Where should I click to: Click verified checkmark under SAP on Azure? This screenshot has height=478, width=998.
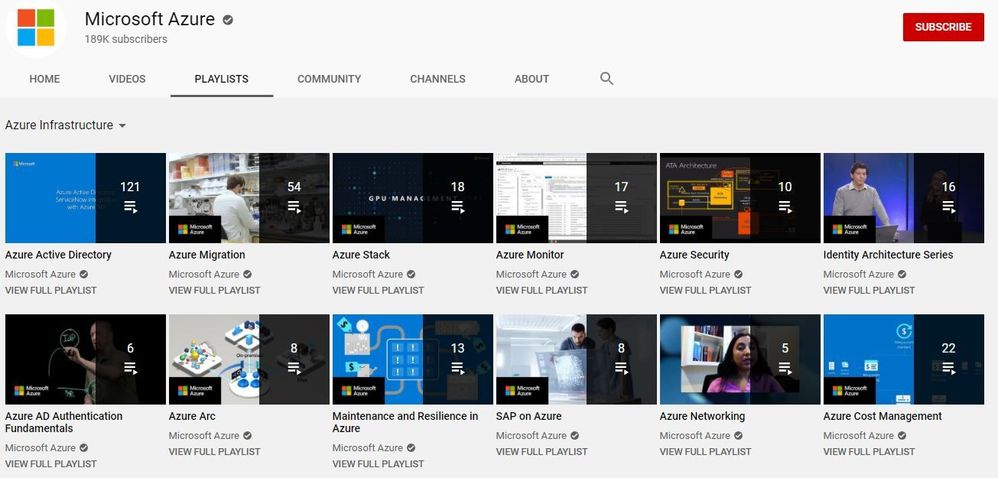[x=574, y=436]
